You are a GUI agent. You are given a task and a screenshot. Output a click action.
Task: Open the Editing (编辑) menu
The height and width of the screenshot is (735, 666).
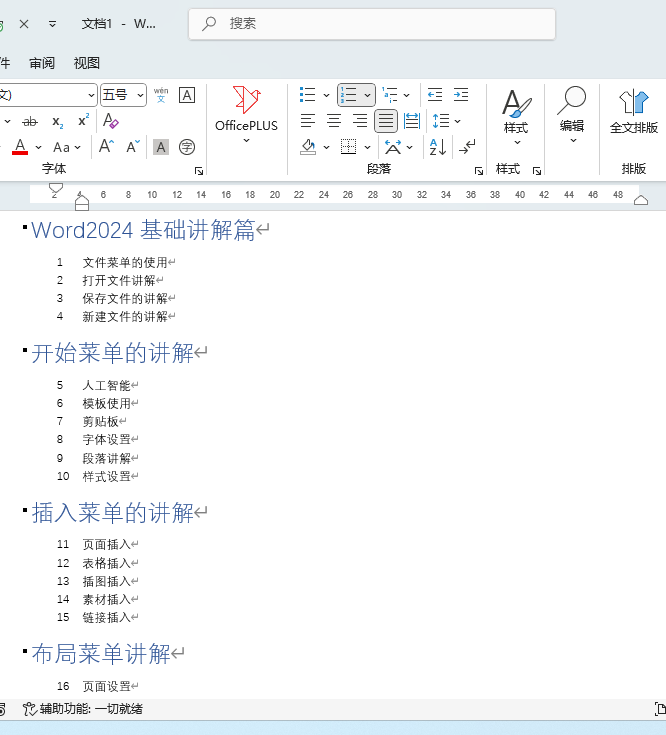[572, 115]
